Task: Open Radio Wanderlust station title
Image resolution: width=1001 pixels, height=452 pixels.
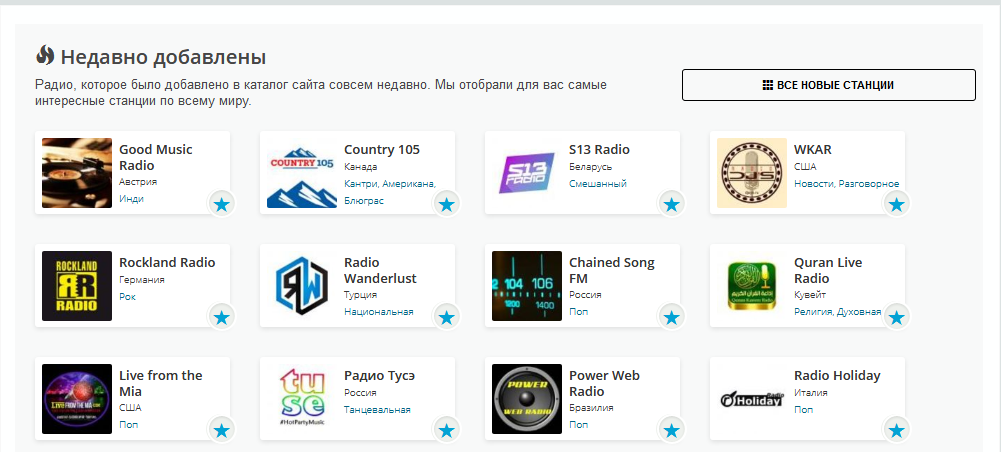Action: tap(380, 271)
